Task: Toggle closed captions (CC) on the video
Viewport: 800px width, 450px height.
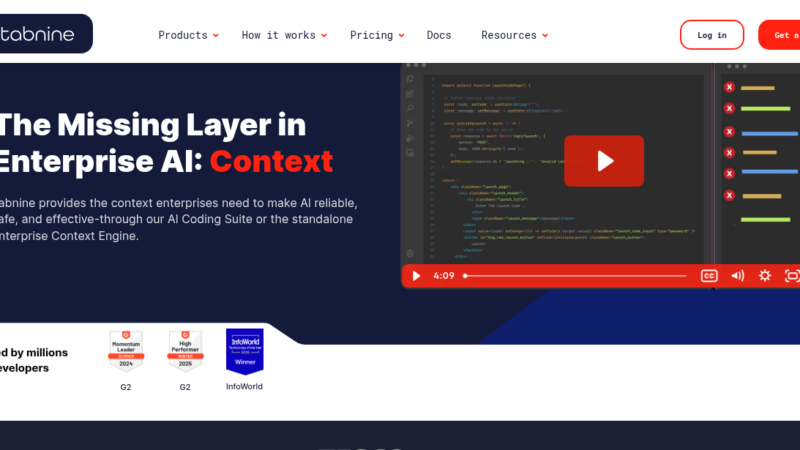Action: tap(709, 276)
